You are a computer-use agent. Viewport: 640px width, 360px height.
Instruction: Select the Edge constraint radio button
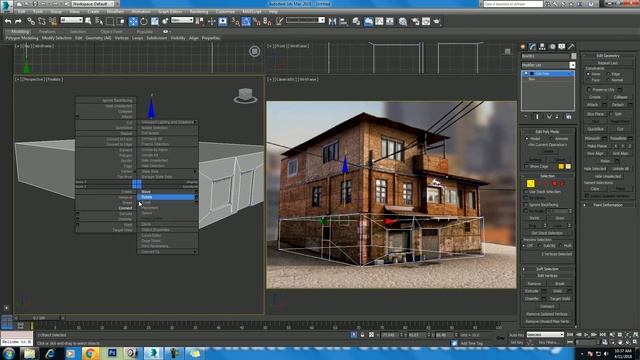coord(609,74)
